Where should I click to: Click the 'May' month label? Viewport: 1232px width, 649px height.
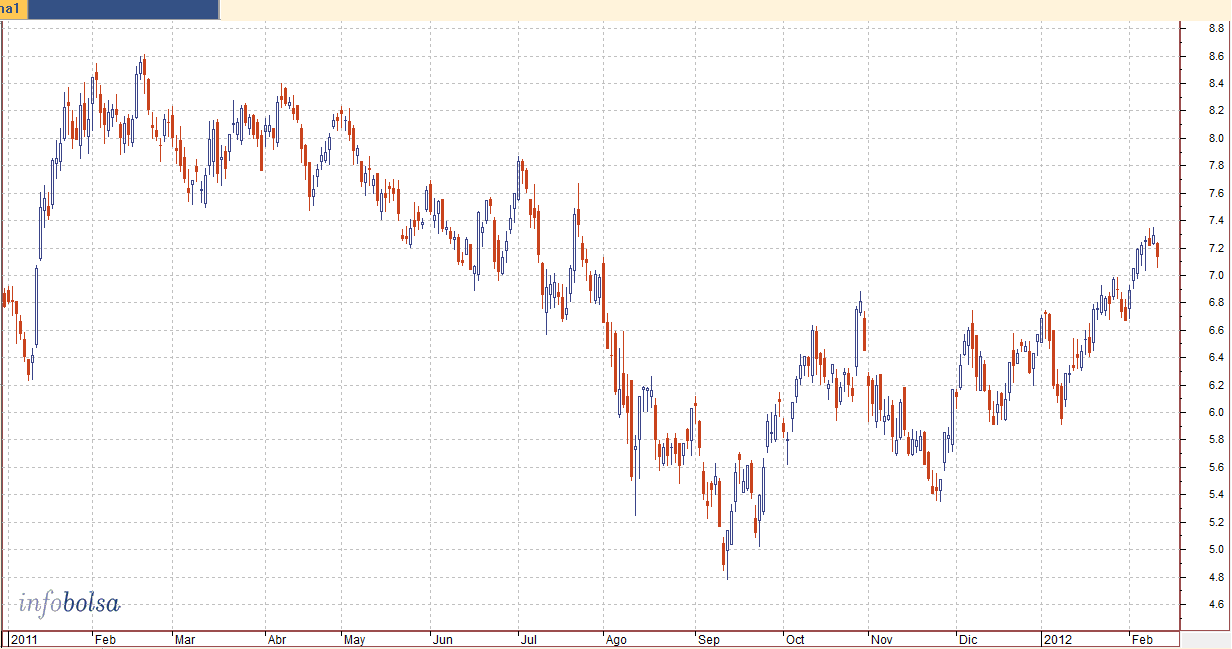tap(355, 638)
